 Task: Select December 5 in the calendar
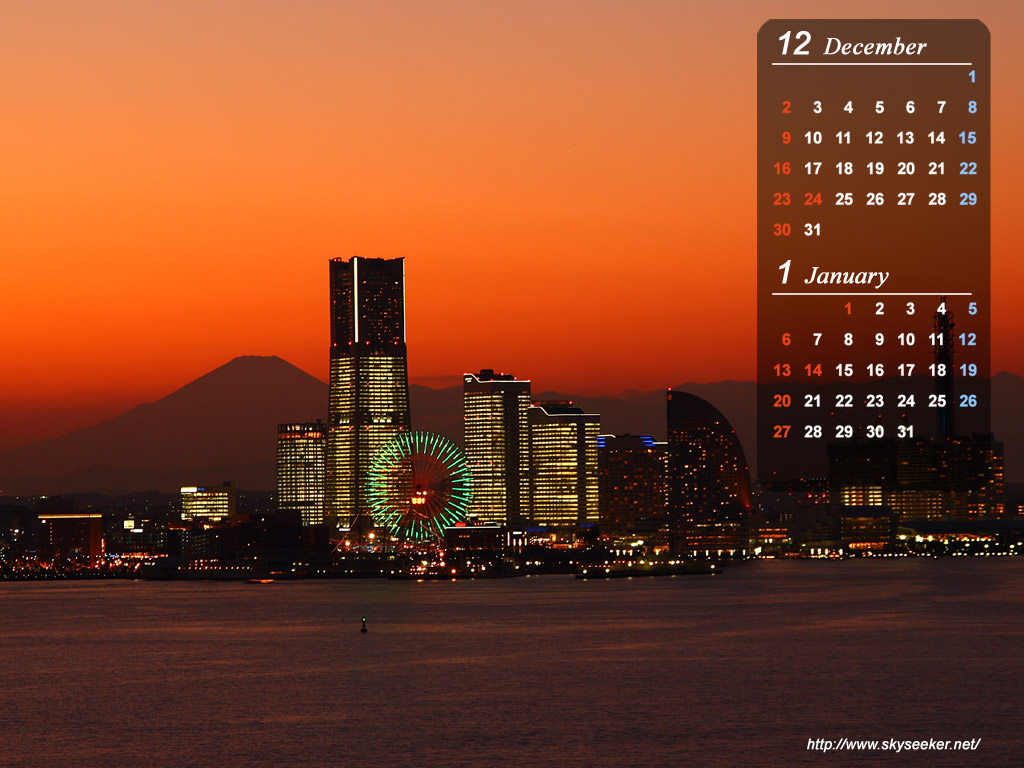(879, 107)
